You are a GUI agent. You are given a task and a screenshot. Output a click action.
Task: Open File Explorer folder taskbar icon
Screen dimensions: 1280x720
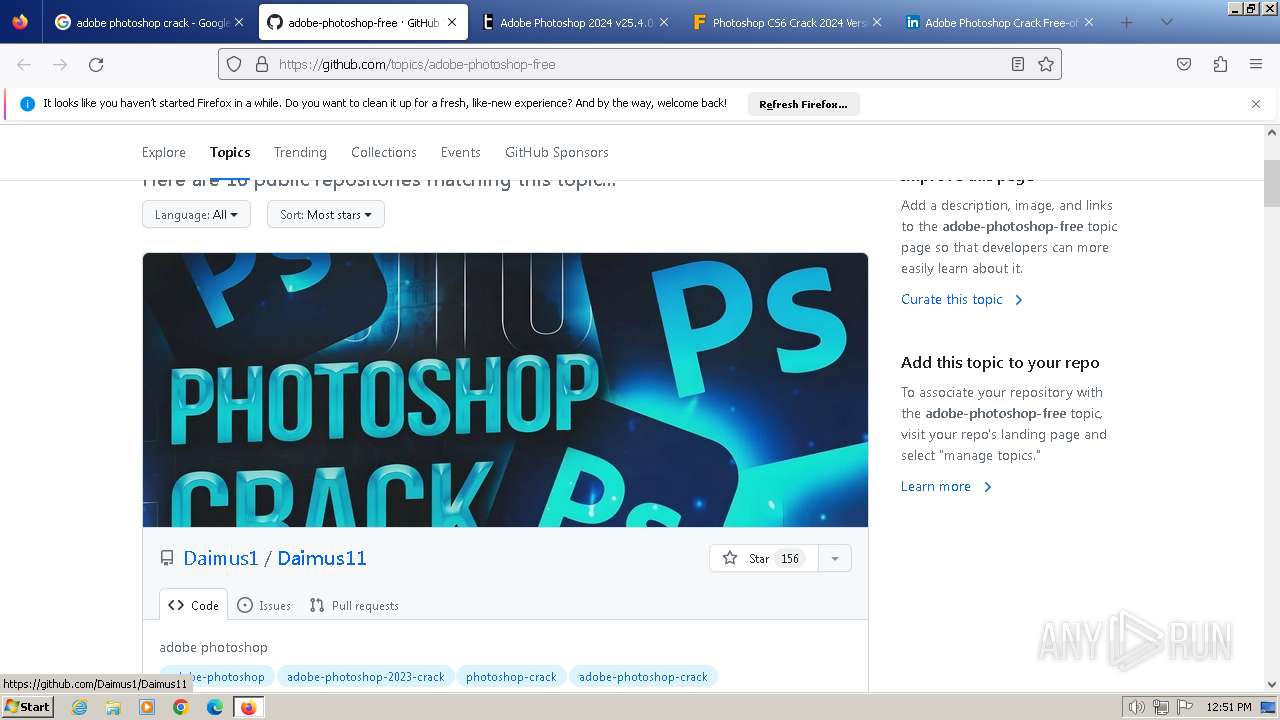click(x=113, y=707)
